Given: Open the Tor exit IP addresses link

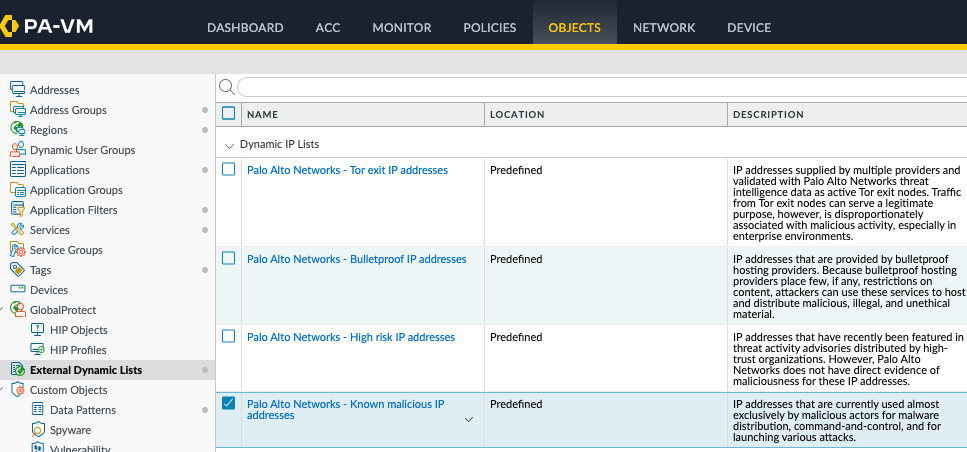Looking at the screenshot, I should point(347,170).
